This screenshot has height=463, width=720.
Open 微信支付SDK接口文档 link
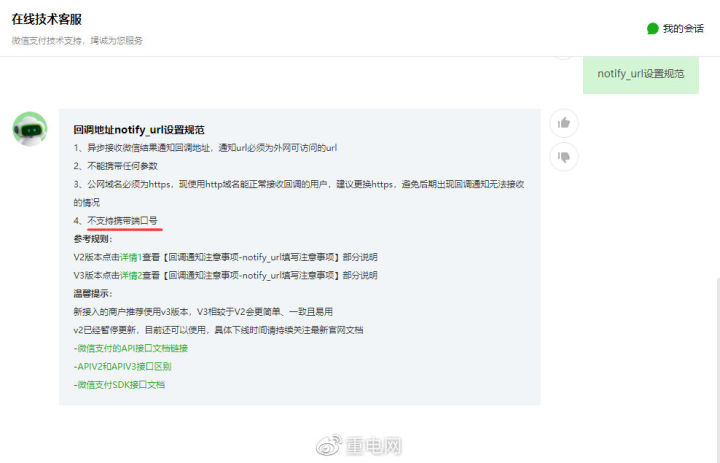click(x=121, y=385)
